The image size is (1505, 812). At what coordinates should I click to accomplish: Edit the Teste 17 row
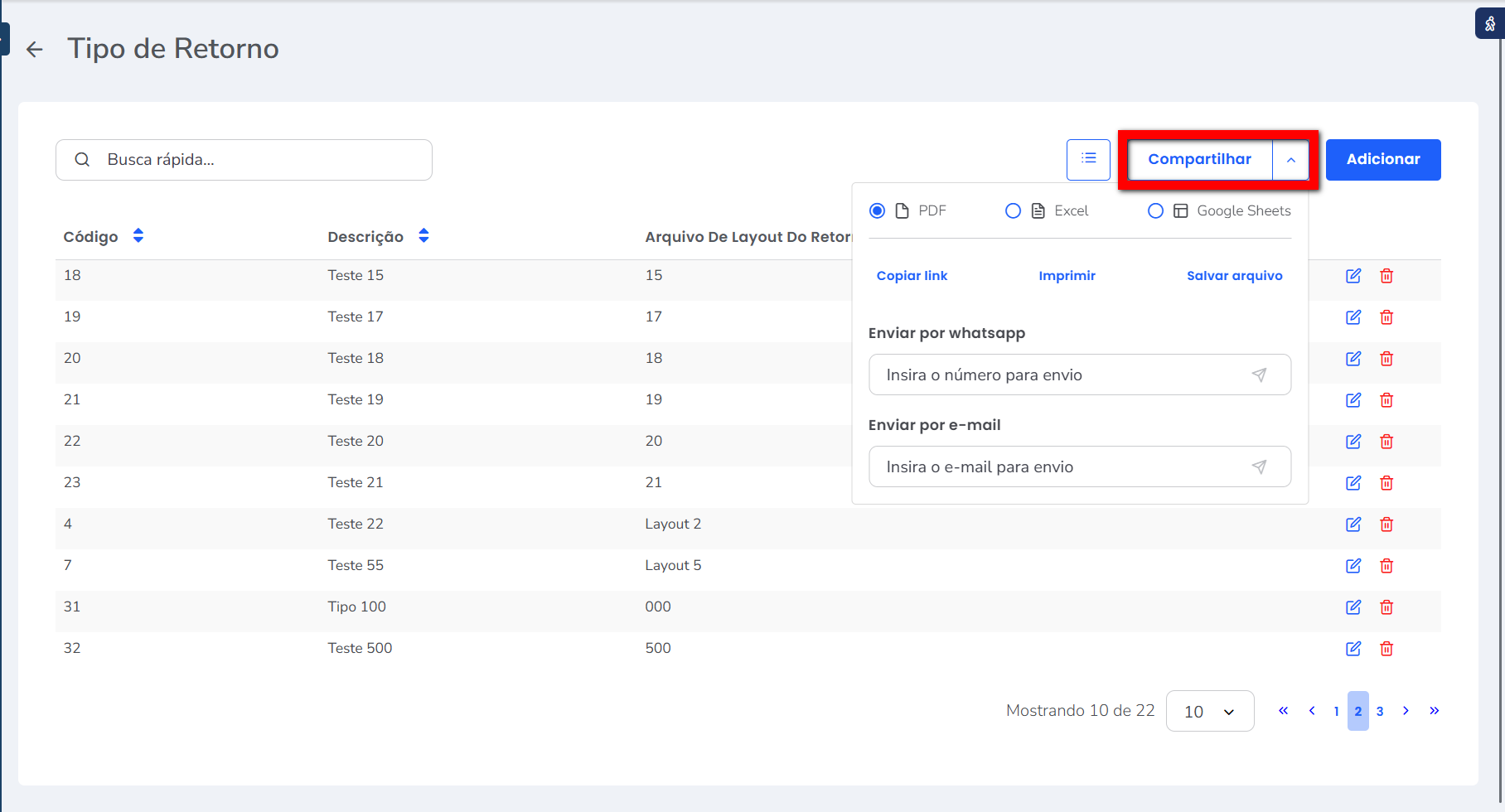pos(1353,317)
